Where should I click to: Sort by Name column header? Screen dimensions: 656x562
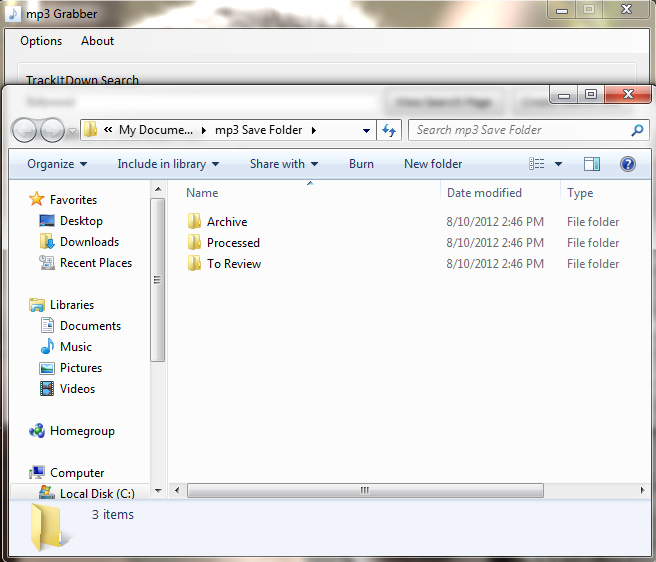point(202,193)
